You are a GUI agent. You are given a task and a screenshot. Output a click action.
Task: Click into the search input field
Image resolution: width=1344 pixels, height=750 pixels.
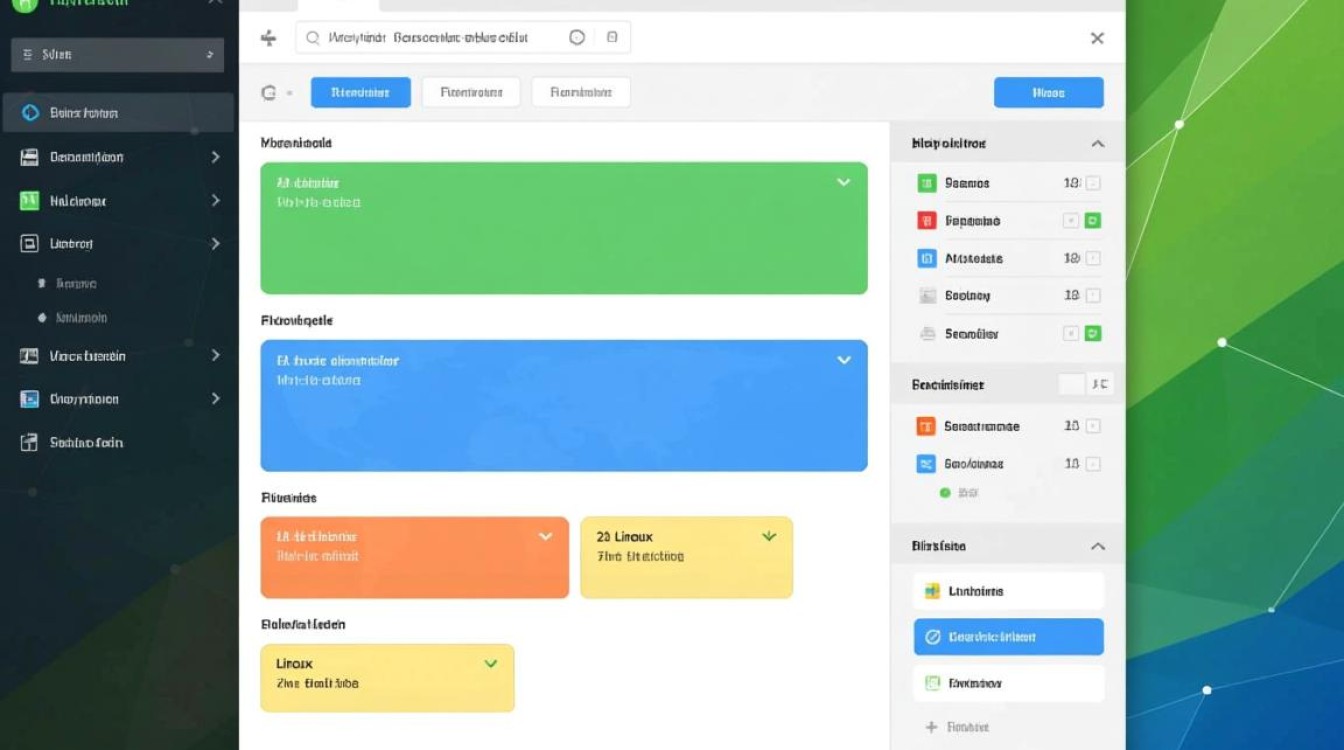(440, 38)
